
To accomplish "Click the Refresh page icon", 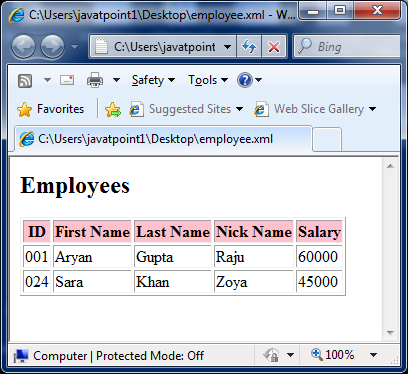I will click(249, 47).
